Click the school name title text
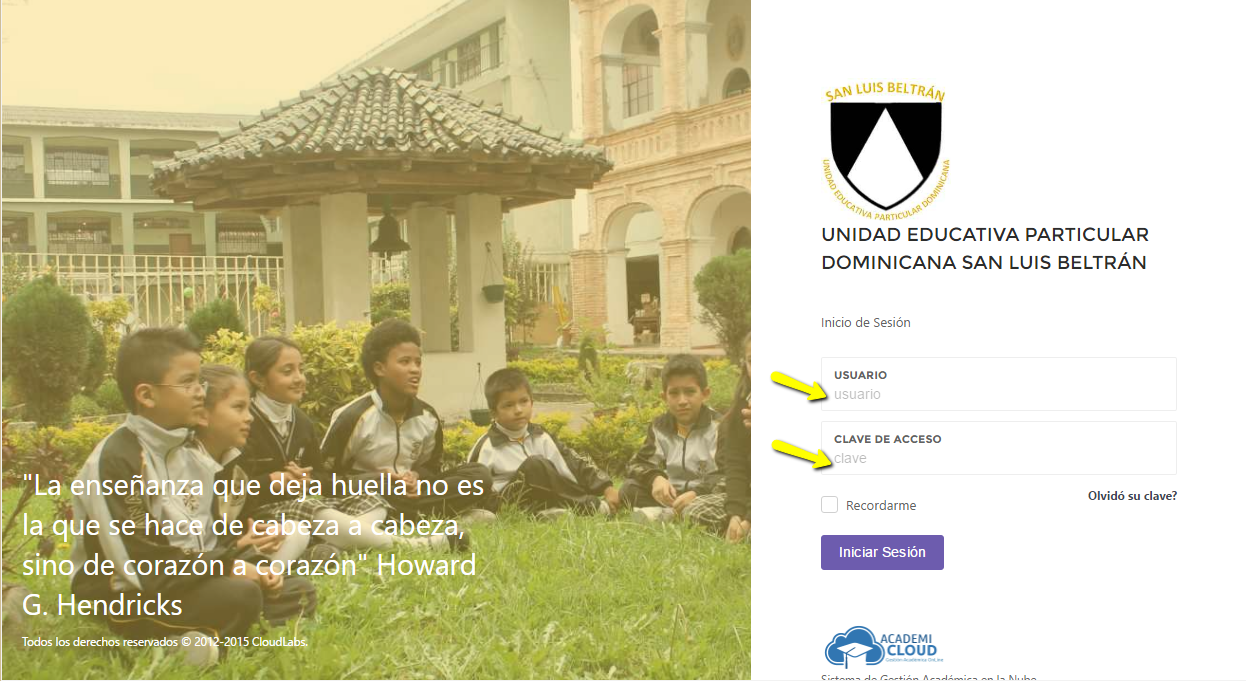Viewport: 1246px width, 681px height. (985, 249)
